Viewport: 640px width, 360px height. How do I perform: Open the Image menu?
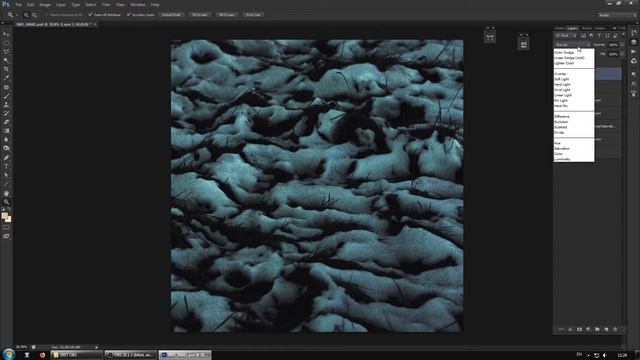[45, 5]
